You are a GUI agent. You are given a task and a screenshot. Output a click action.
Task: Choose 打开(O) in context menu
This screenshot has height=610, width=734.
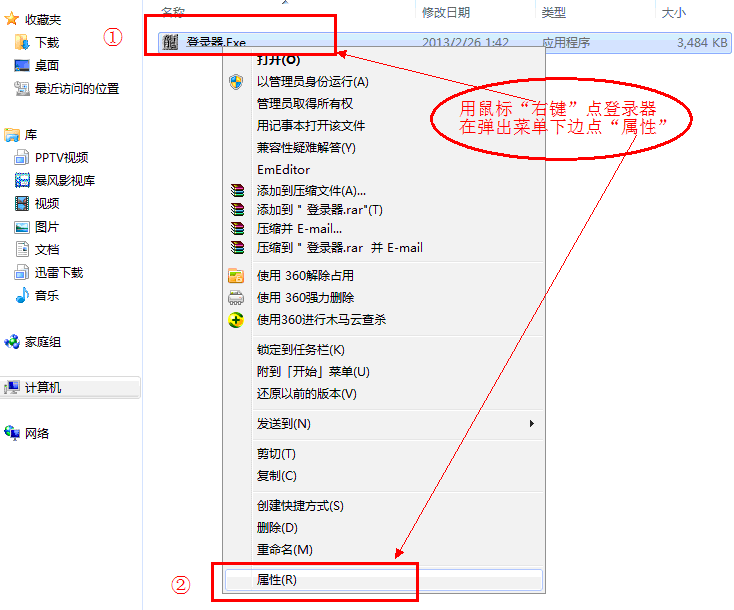tap(278, 60)
